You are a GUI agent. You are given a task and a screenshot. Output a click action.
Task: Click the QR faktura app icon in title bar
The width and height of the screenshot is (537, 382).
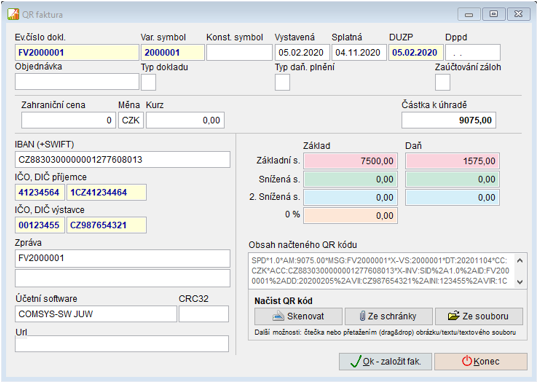coord(13,14)
